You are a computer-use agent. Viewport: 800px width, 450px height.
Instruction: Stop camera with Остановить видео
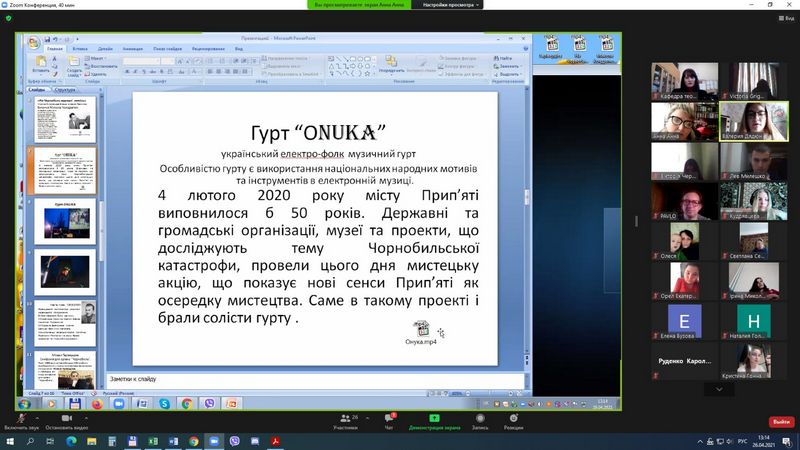pos(66,421)
